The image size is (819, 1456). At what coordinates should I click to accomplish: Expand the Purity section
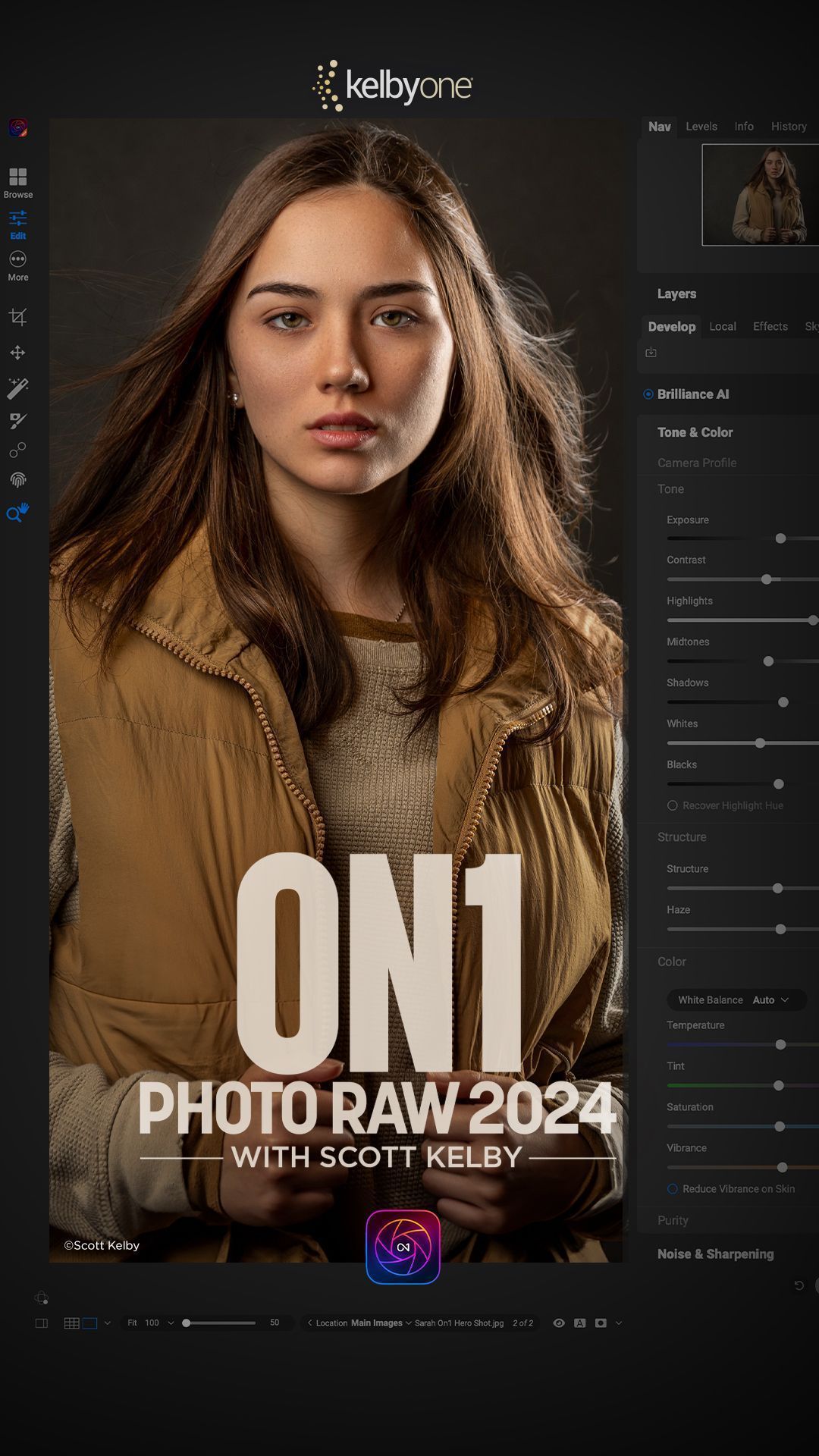tap(673, 1220)
